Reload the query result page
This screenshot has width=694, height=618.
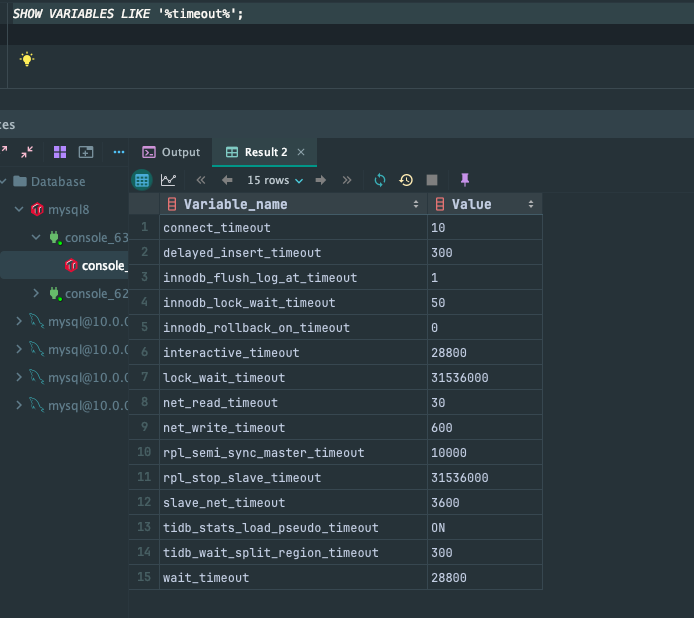380,180
